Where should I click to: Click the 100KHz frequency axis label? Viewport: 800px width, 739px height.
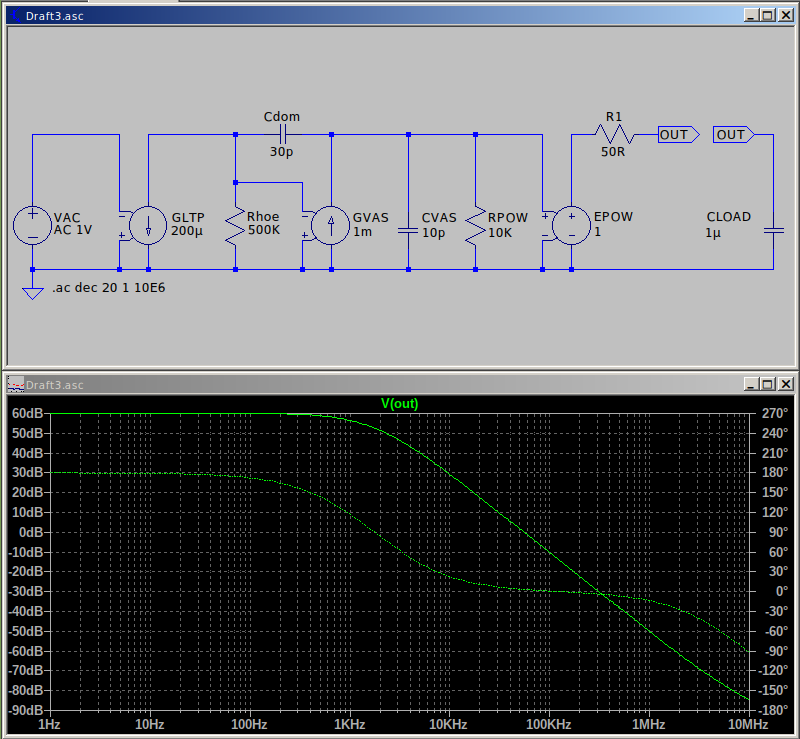pyautogui.click(x=548, y=725)
